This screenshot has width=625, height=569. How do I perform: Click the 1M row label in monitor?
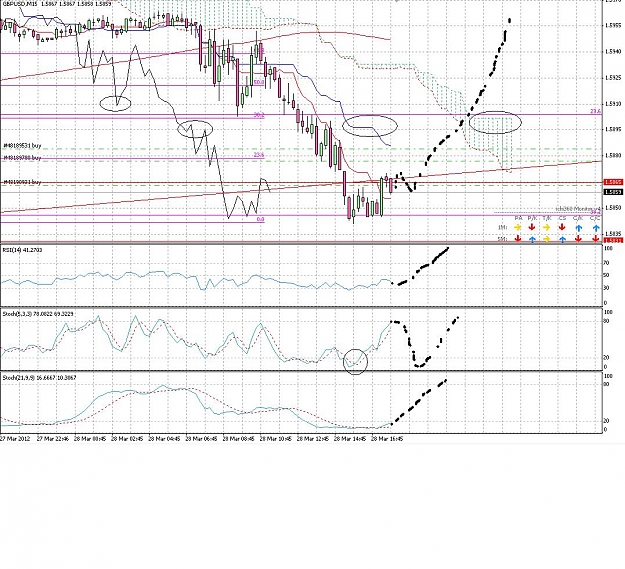503,228
